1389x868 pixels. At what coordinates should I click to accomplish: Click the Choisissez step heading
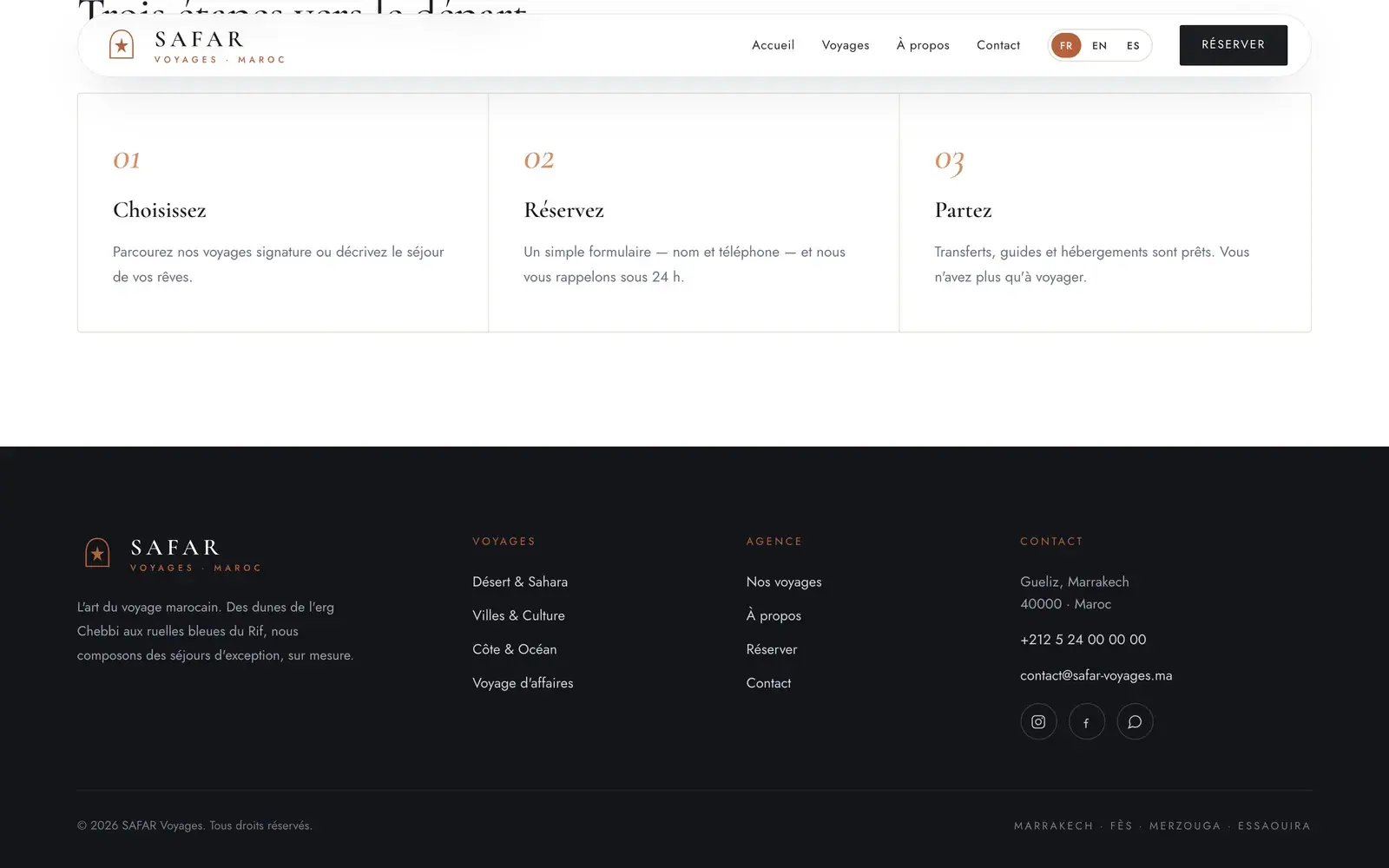(x=160, y=210)
